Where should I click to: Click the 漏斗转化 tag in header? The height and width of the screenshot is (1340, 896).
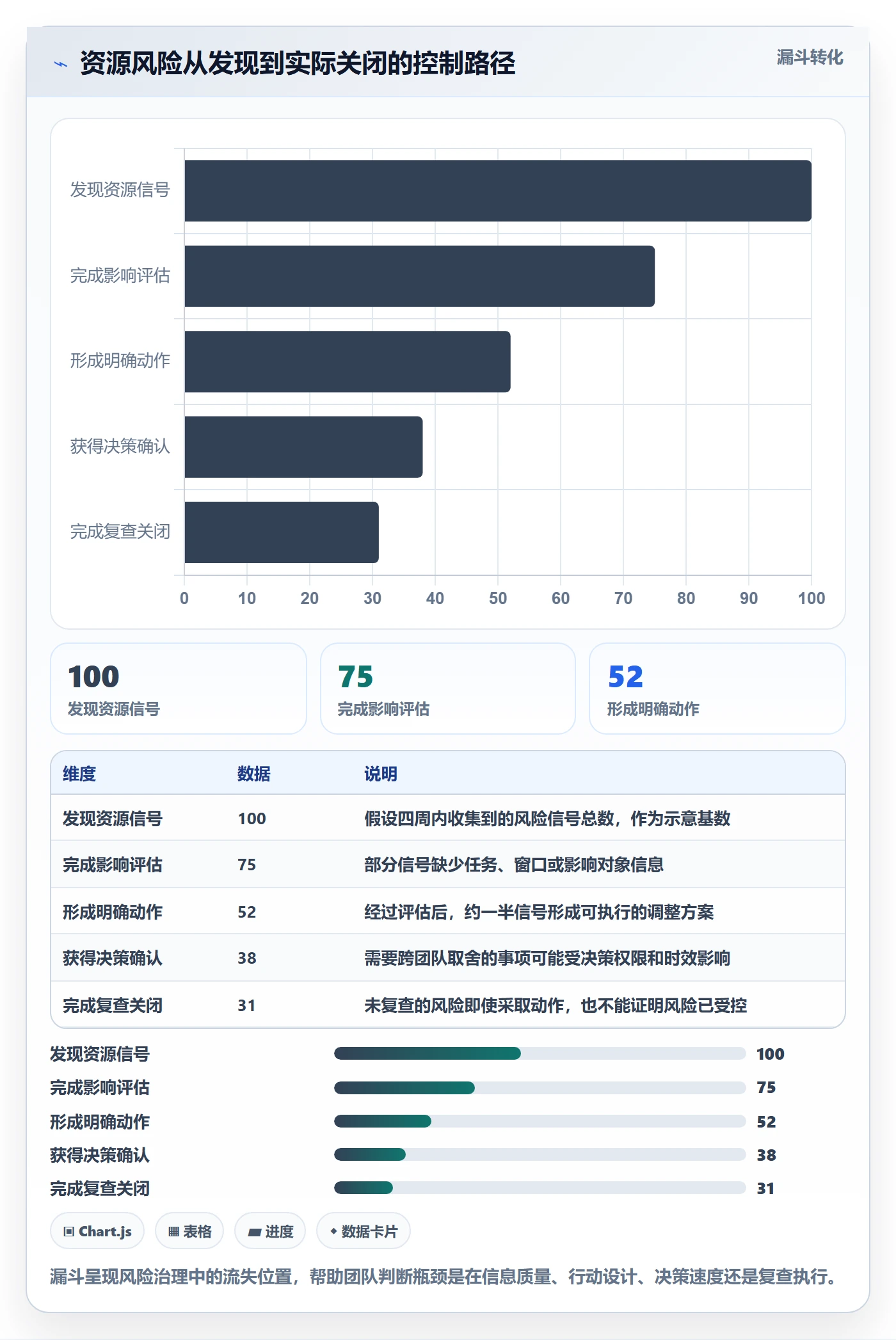810,58
